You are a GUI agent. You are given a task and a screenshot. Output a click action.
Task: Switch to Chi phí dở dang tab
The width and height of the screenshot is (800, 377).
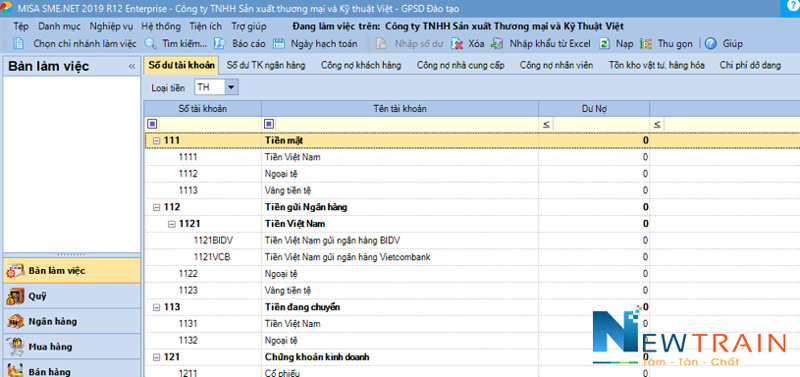750,65
